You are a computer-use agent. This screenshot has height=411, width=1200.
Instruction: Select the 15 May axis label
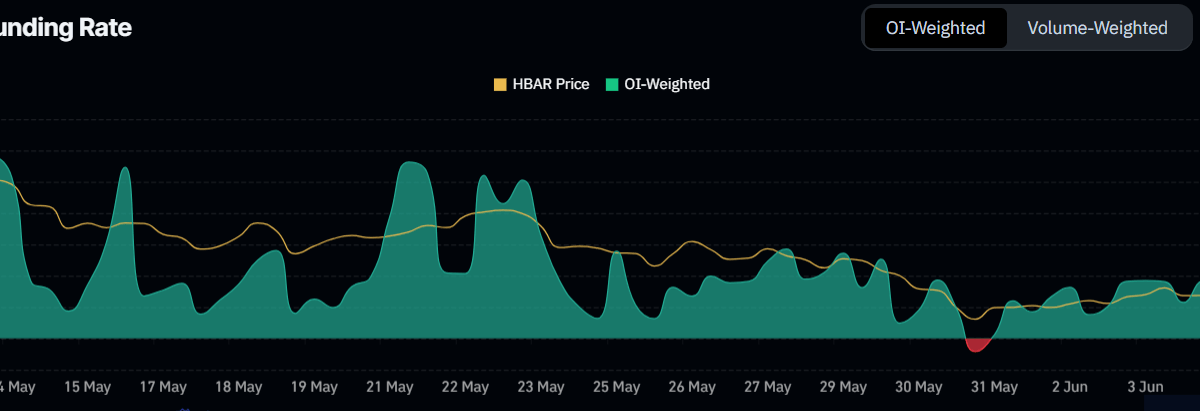(86, 387)
